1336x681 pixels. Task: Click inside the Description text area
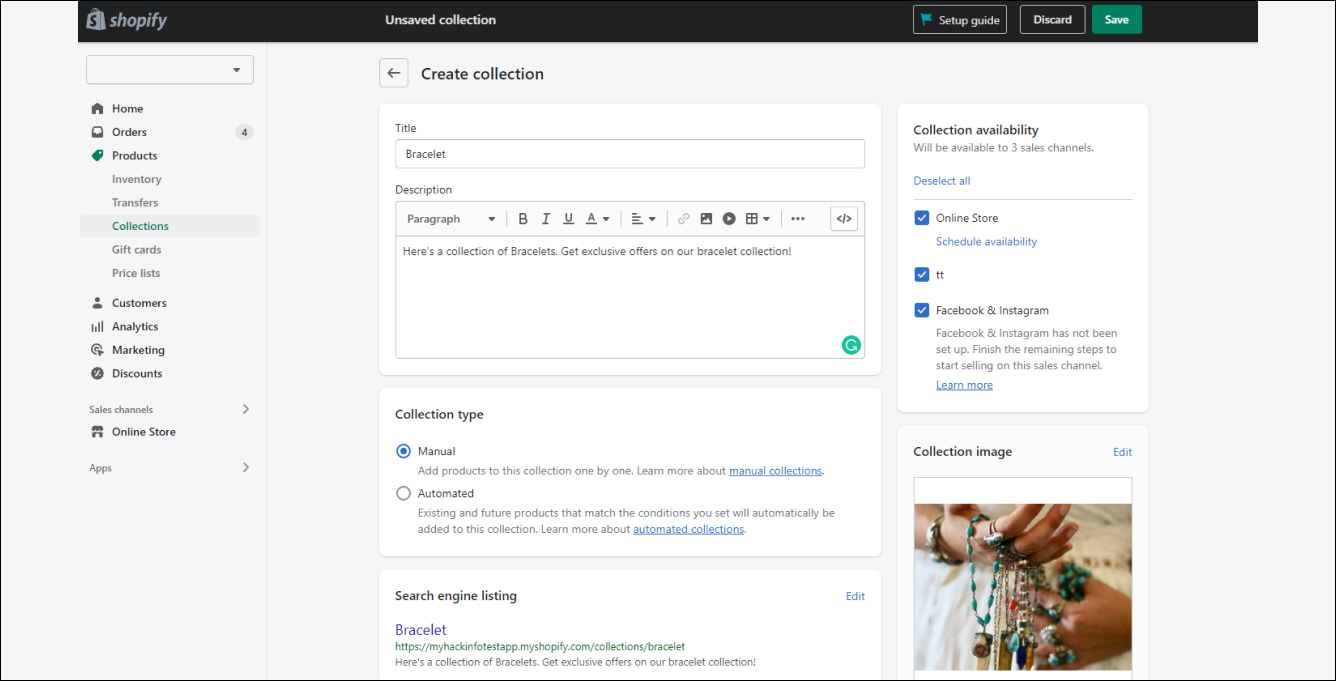[x=630, y=297]
